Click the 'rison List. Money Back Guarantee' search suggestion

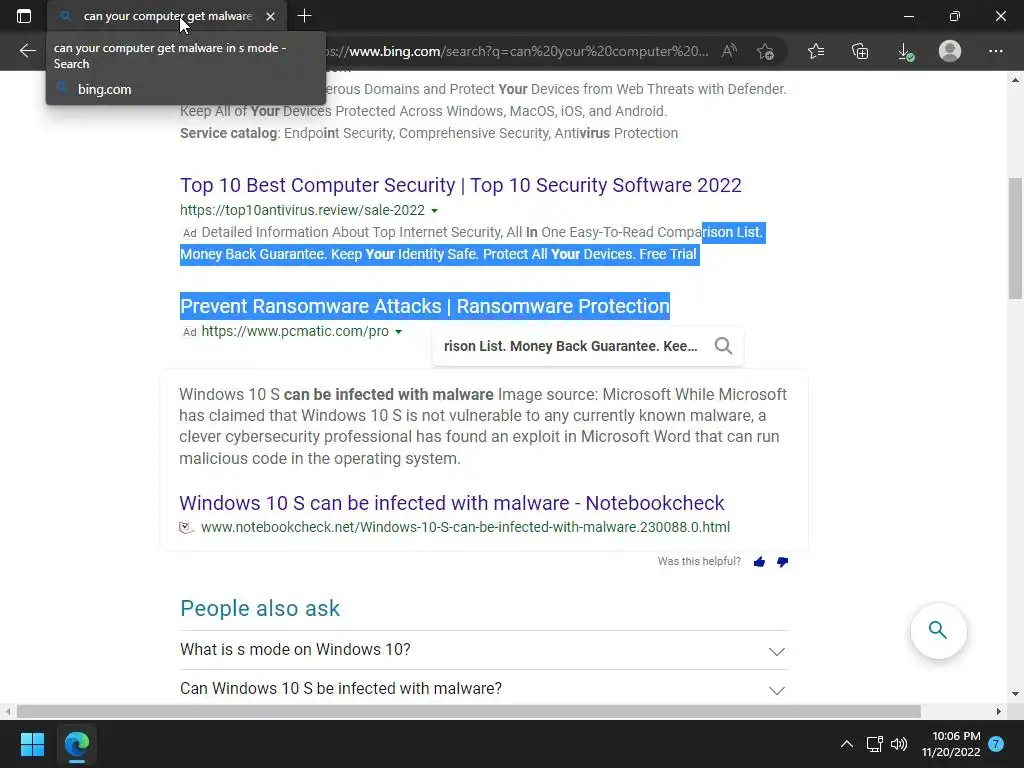pos(570,345)
